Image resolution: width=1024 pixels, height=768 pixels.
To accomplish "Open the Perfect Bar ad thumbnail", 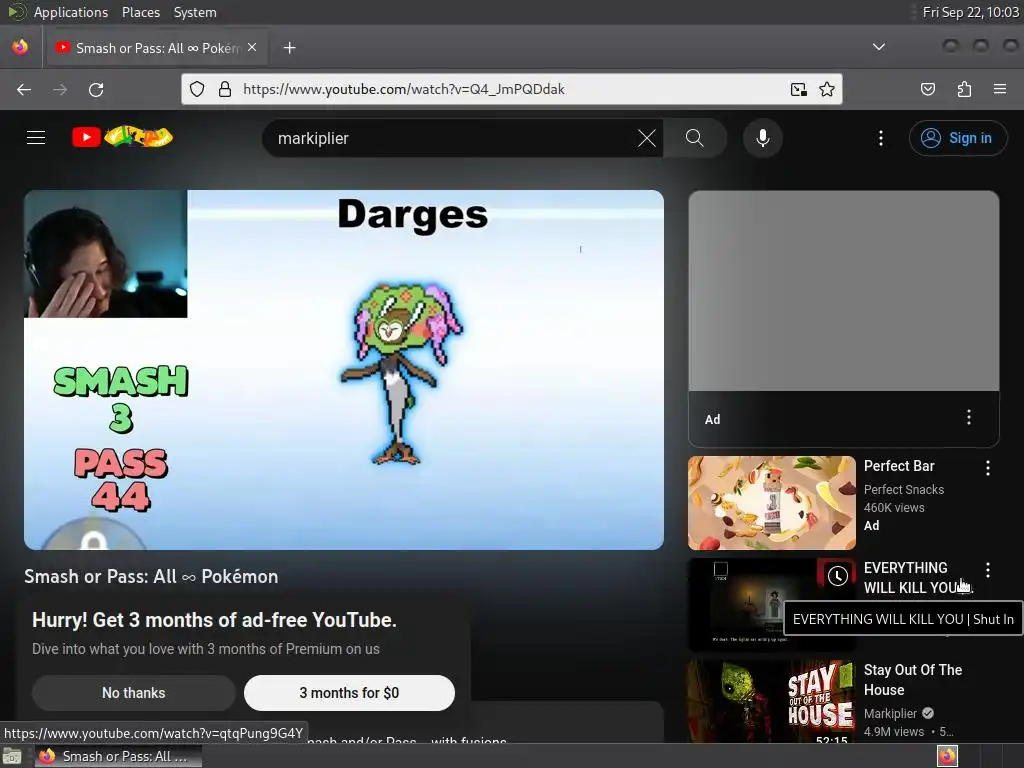I will pyautogui.click(x=771, y=503).
